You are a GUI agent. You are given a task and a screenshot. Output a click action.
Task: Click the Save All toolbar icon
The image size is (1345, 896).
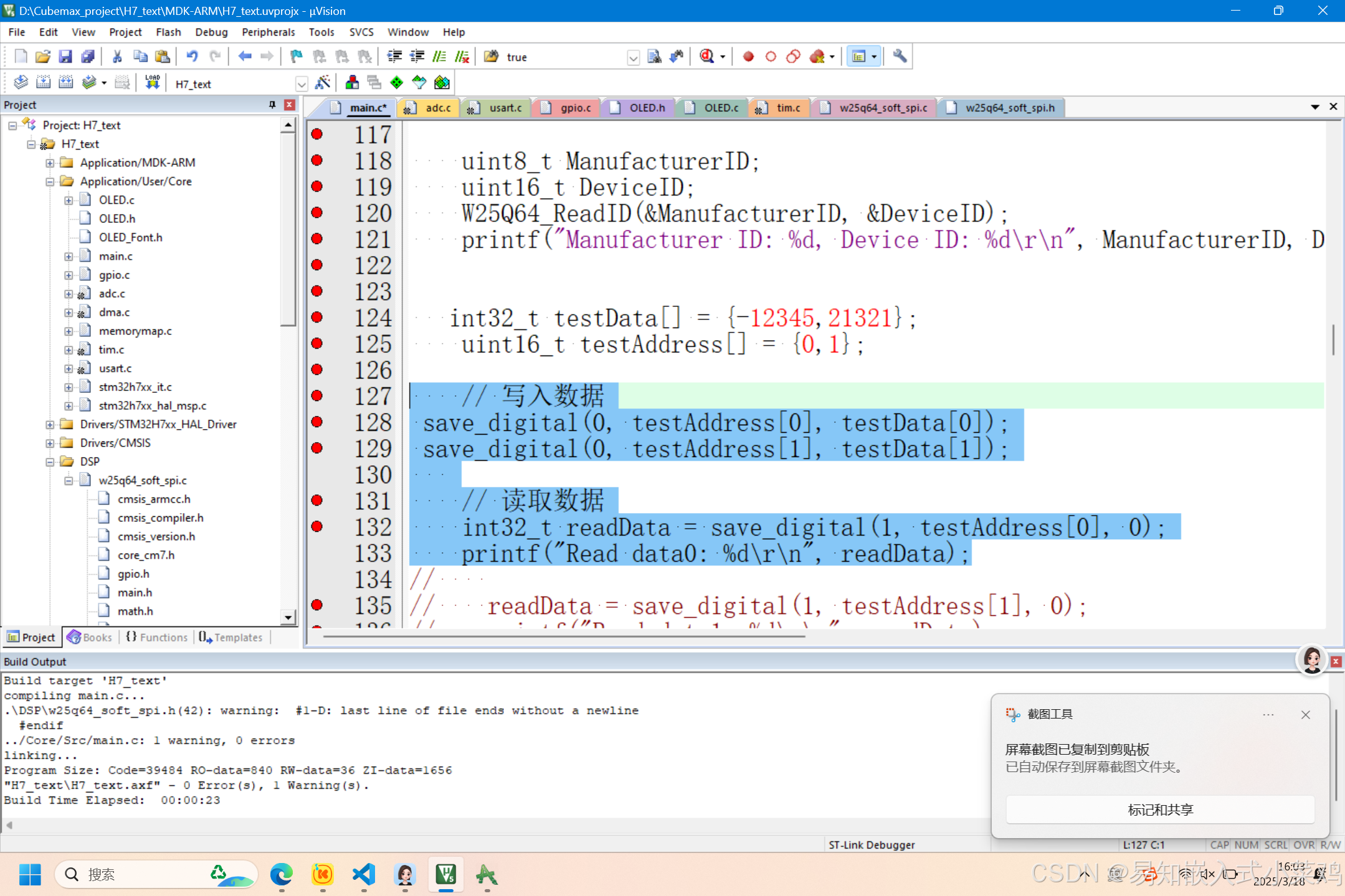coord(88,57)
